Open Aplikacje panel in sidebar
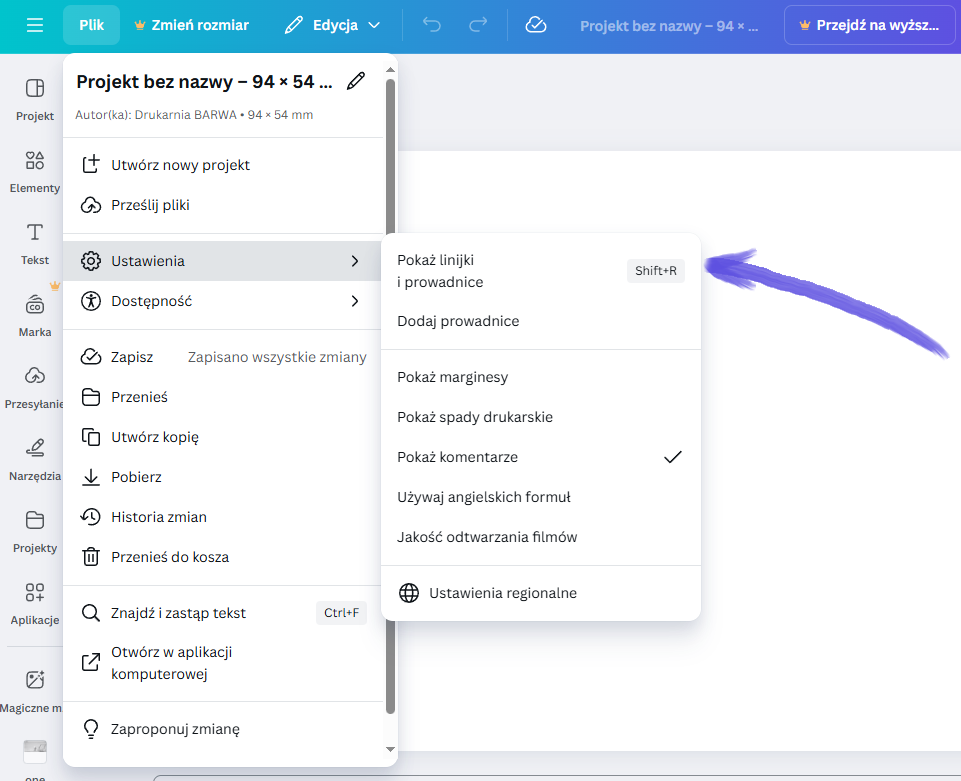This screenshot has height=781, width=961. [x=35, y=602]
